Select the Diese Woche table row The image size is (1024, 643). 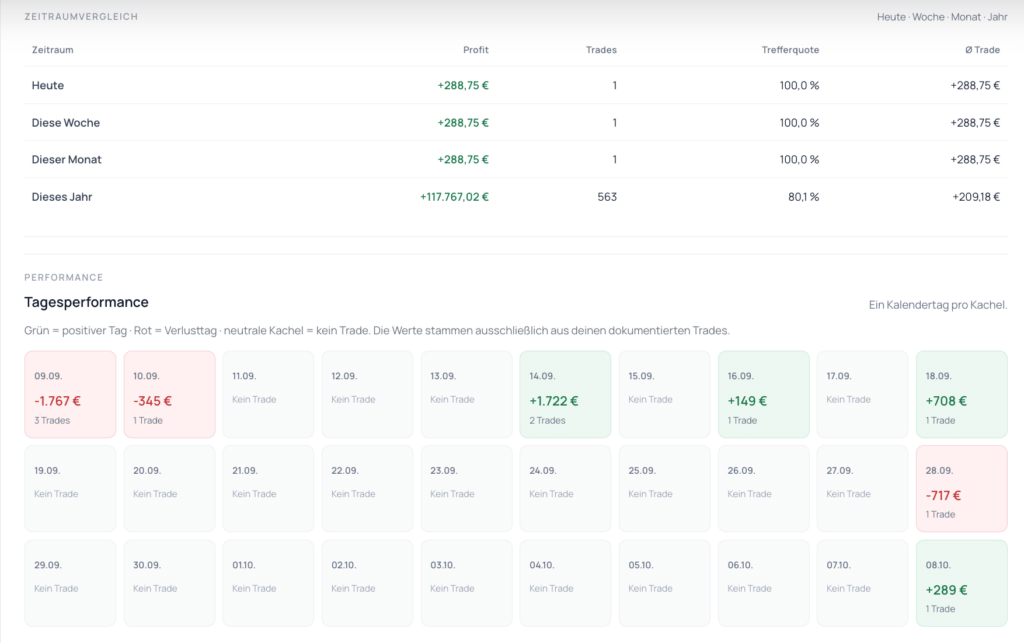[516, 123]
